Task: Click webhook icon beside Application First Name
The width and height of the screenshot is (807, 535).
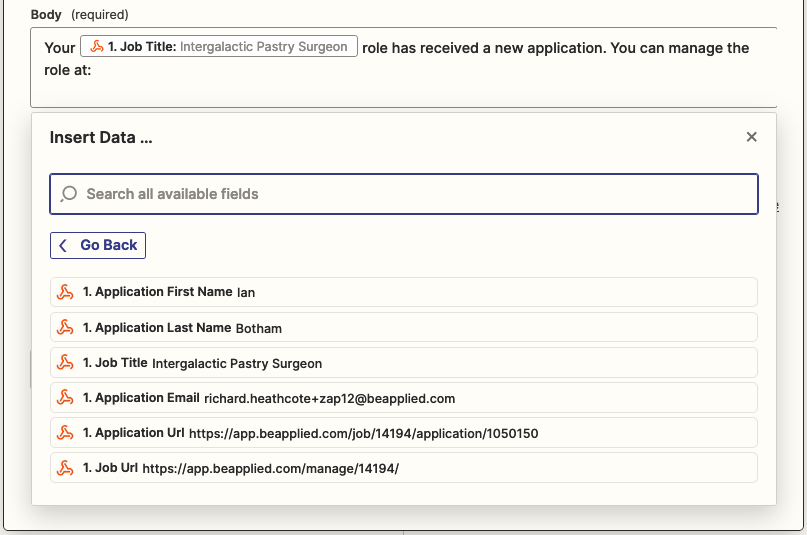Action: click(65, 292)
